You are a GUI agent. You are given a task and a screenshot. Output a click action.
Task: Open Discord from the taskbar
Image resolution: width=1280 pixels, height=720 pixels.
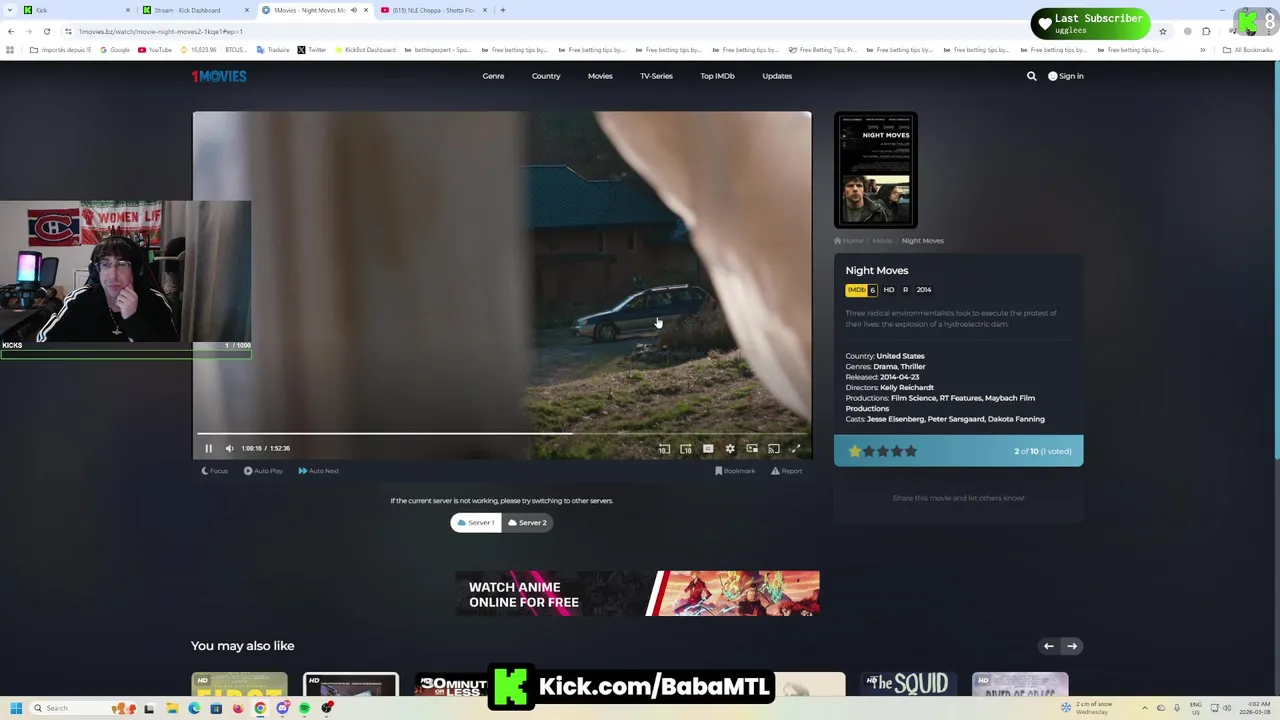click(x=283, y=708)
